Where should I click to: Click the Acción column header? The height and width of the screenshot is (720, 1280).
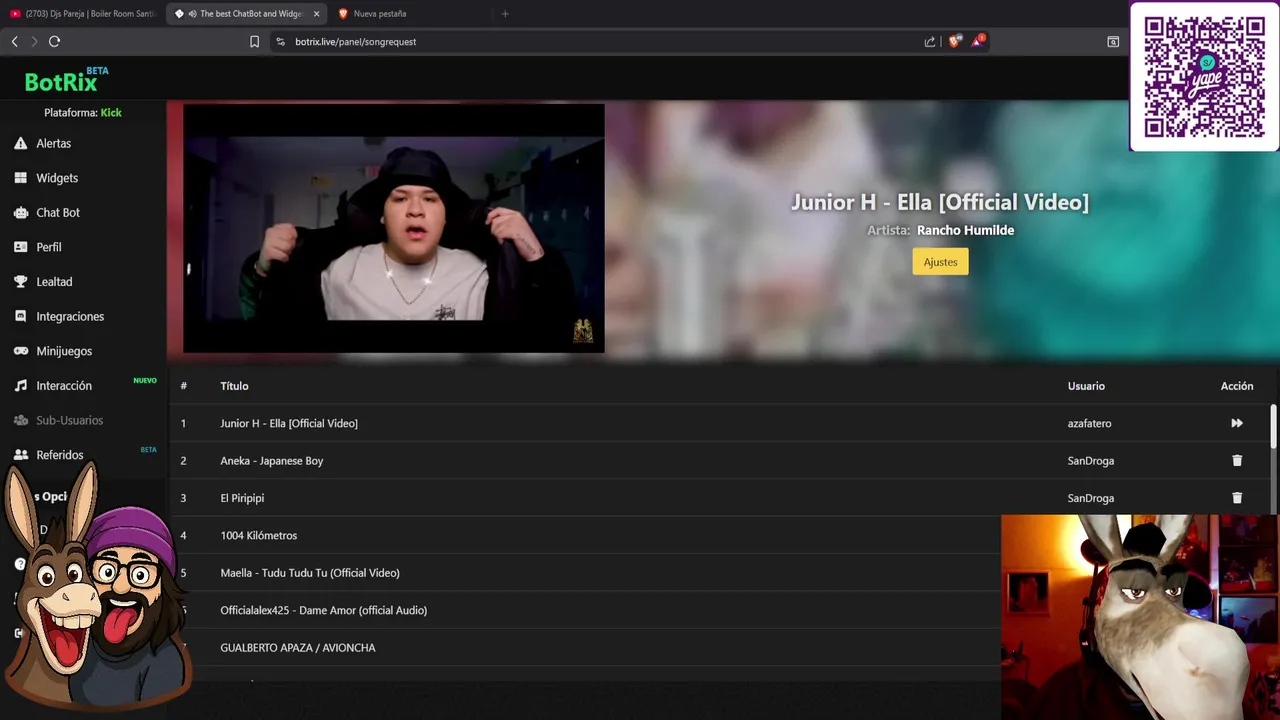coord(1237,386)
